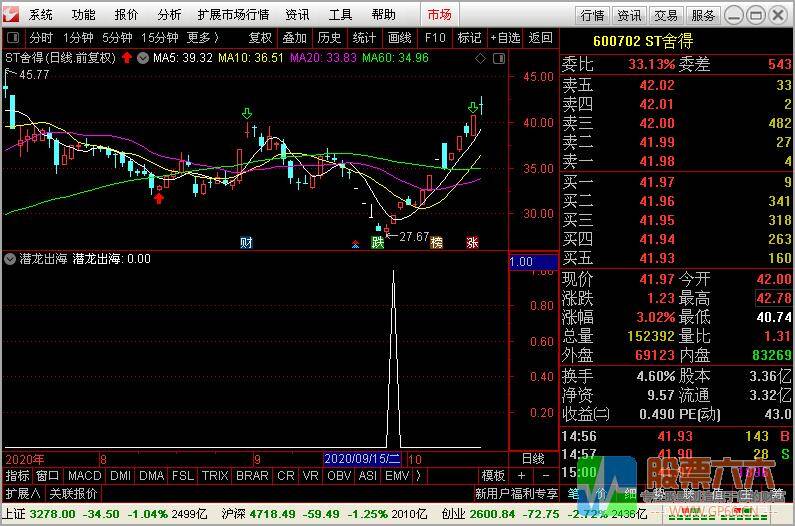The image size is (795, 526).
Task: Click the 叠加 toolbar button
Action: (295, 38)
